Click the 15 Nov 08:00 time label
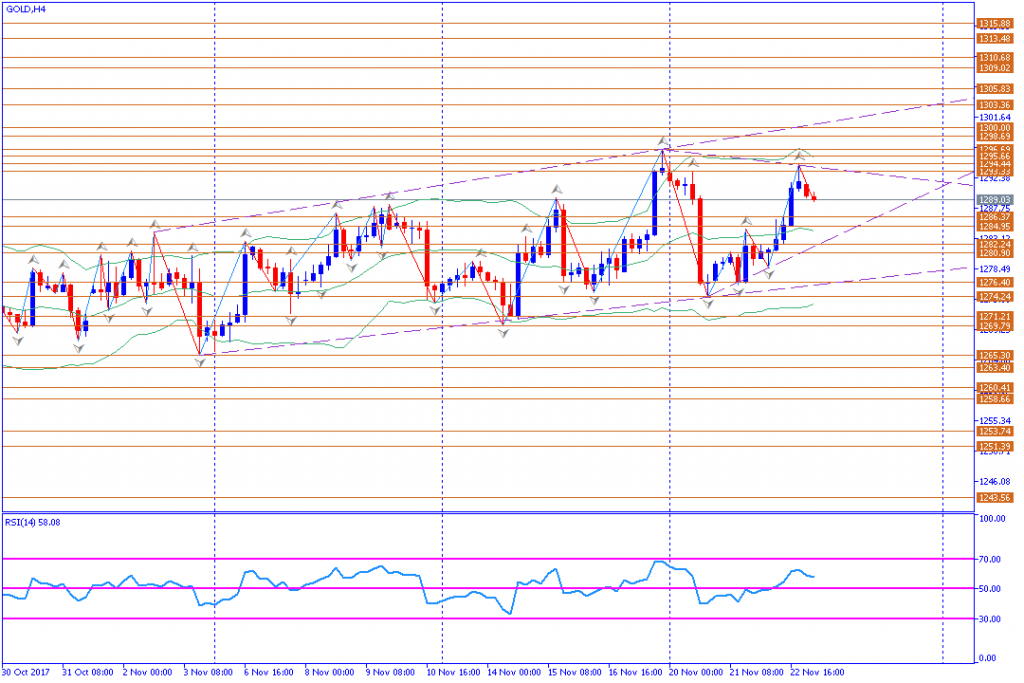This screenshot has width=1024, height=683. tap(575, 673)
